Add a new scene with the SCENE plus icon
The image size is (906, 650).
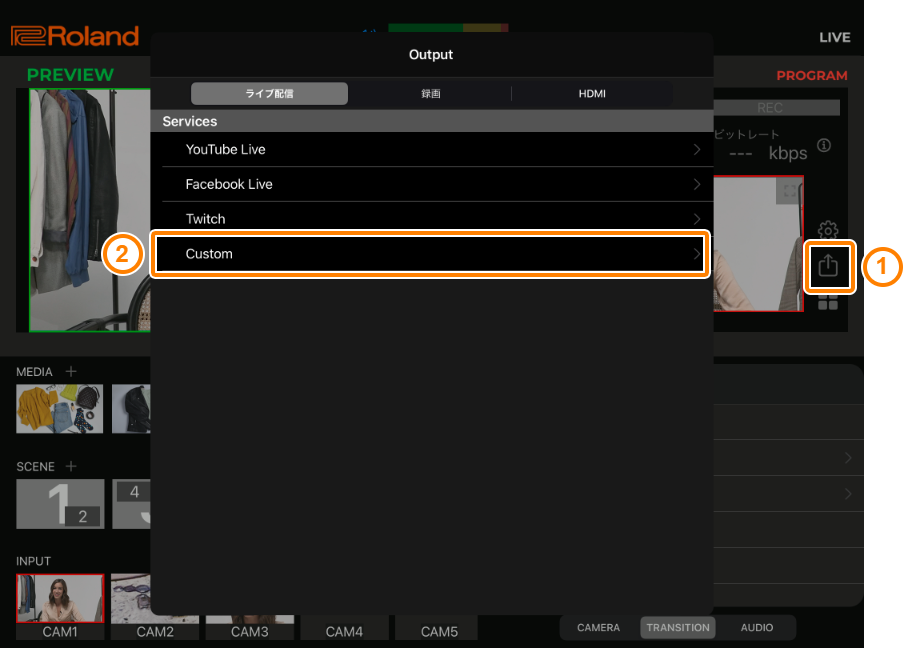(71, 466)
